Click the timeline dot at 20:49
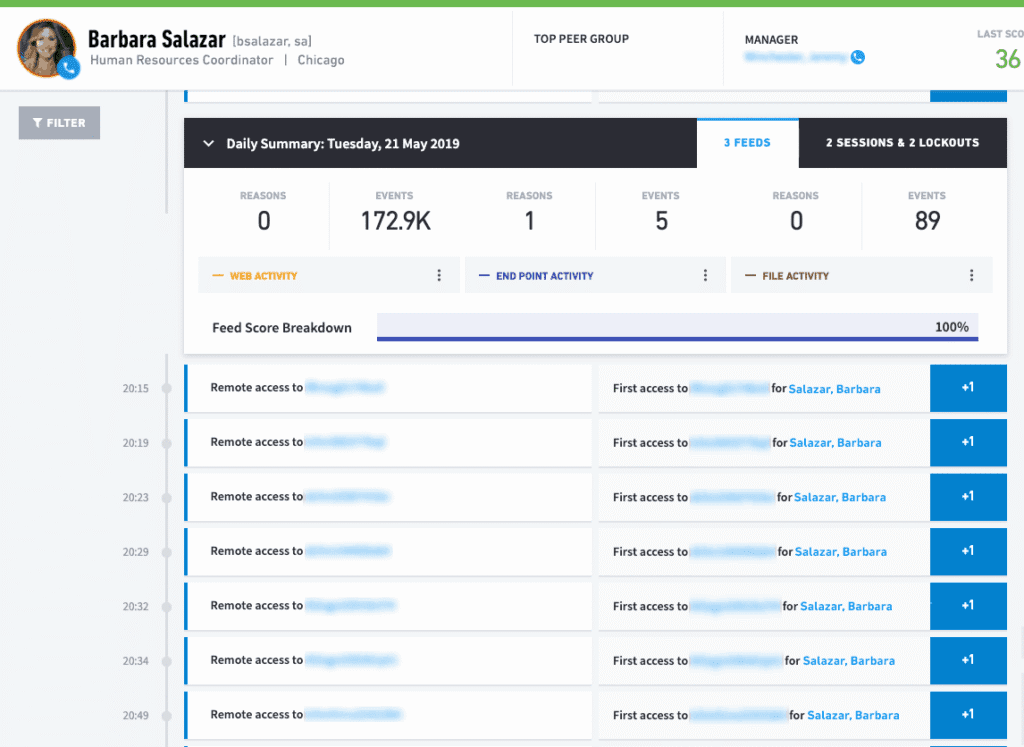 (x=167, y=716)
